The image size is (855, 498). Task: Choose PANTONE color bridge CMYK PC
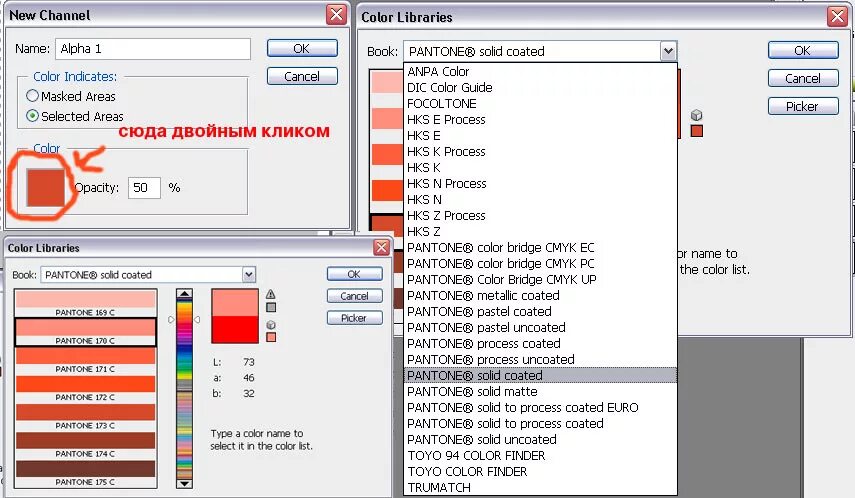click(540, 263)
